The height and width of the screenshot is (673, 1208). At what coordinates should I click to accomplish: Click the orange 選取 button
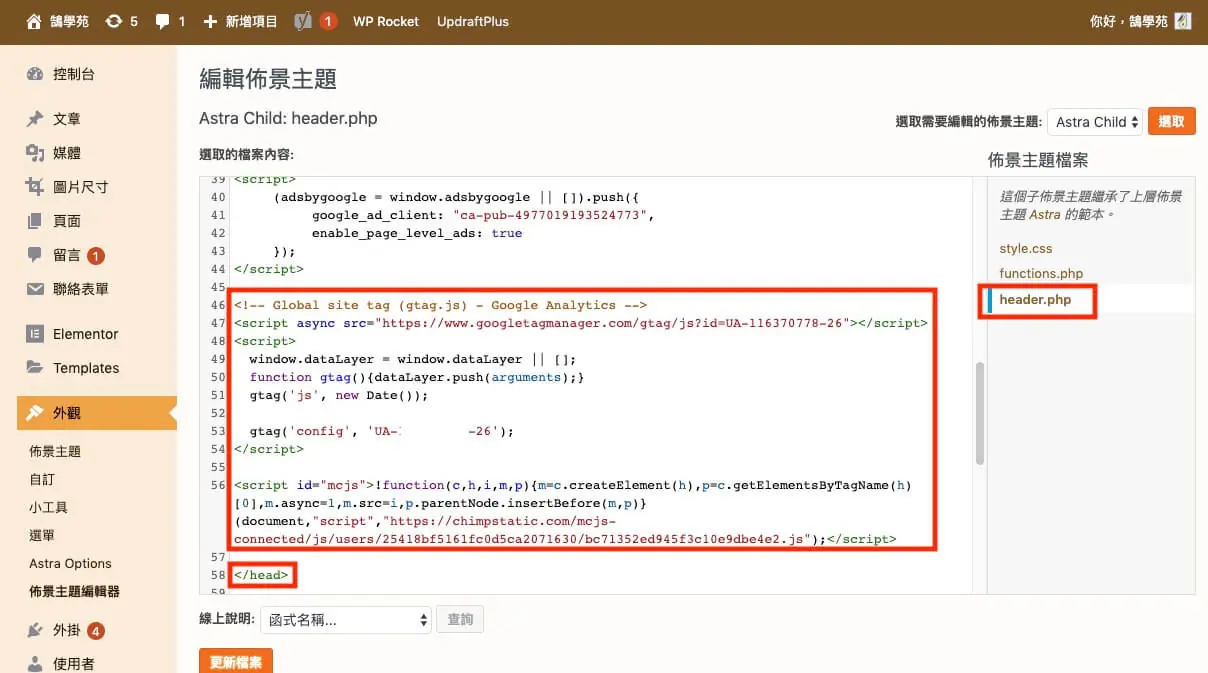pyautogui.click(x=1172, y=121)
